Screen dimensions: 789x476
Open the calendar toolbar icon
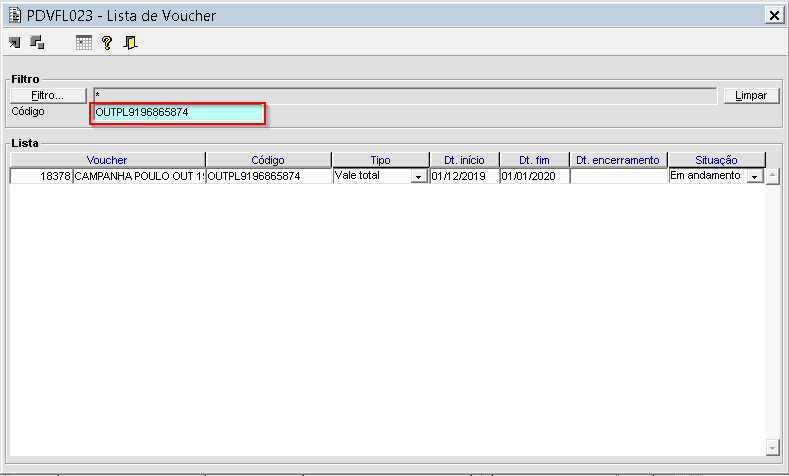tap(84, 43)
